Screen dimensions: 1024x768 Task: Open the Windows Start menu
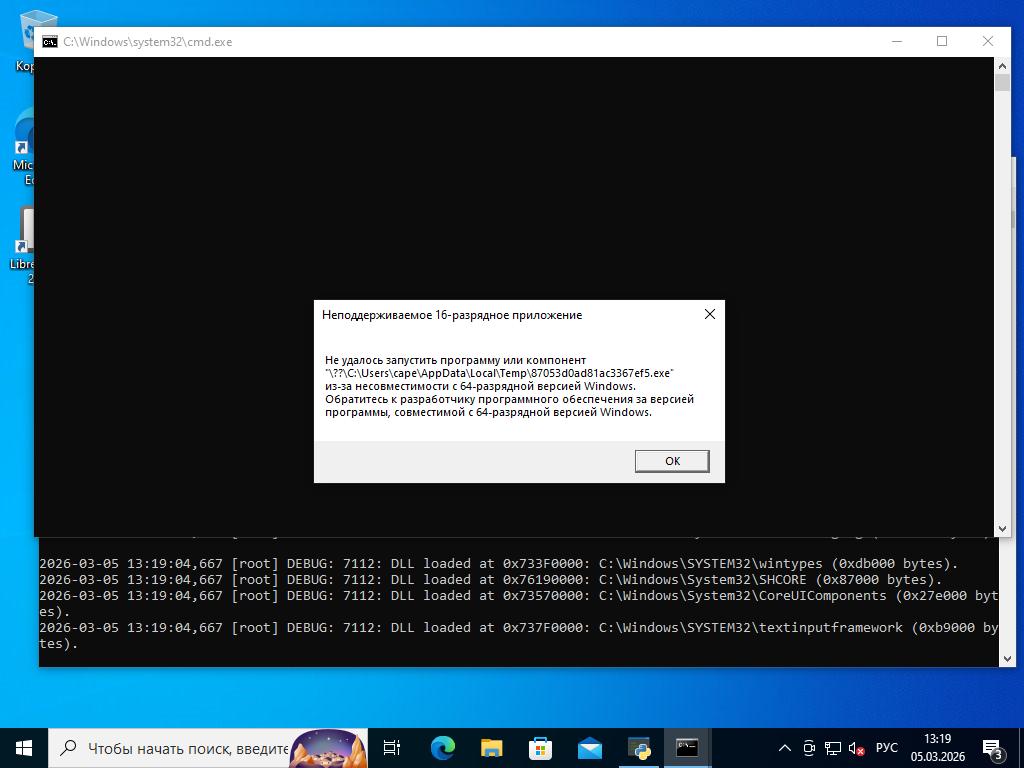(24, 747)
